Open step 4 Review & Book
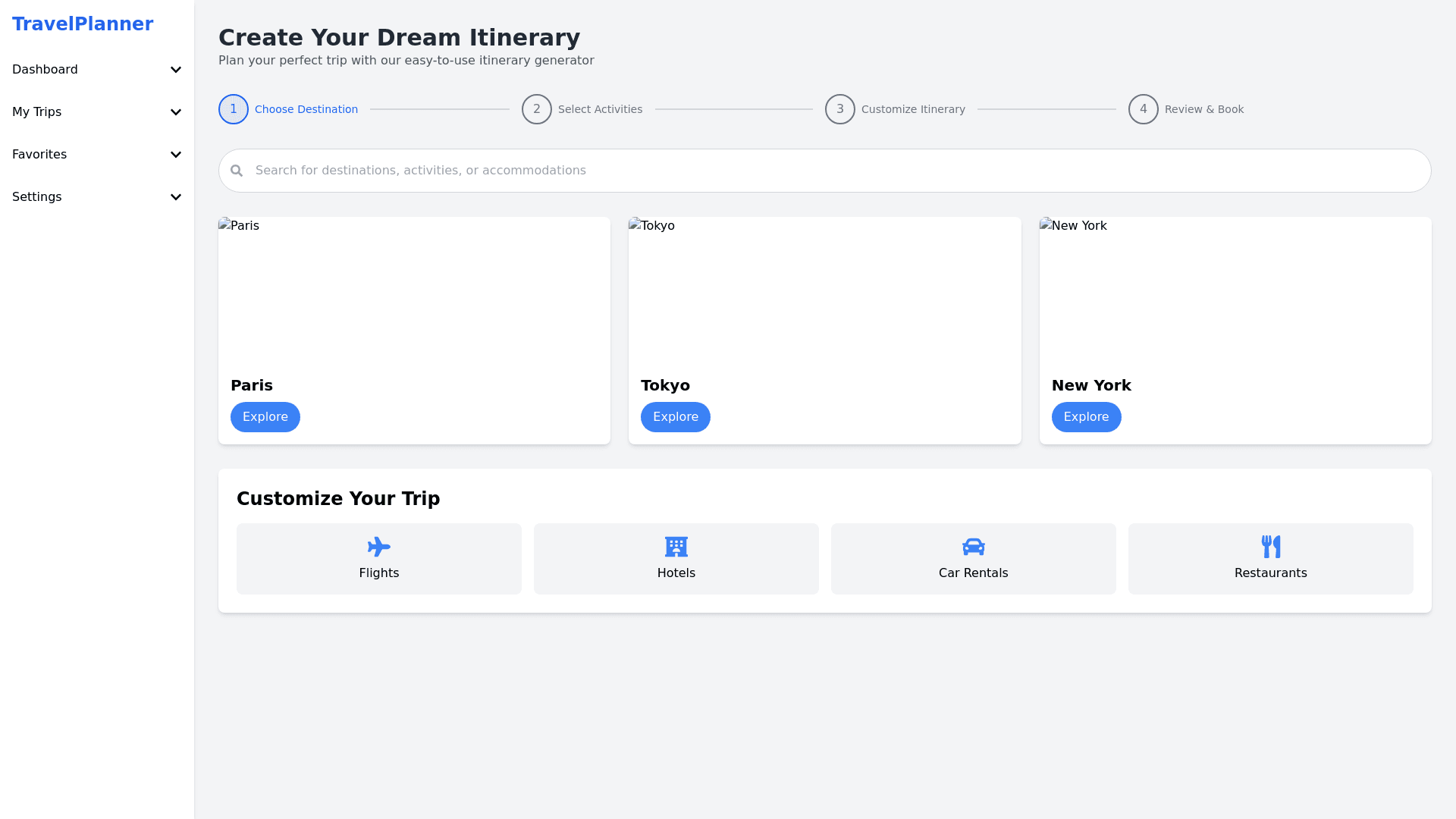This screenshot has height=819, width=1456. [x=1144, y=109]
